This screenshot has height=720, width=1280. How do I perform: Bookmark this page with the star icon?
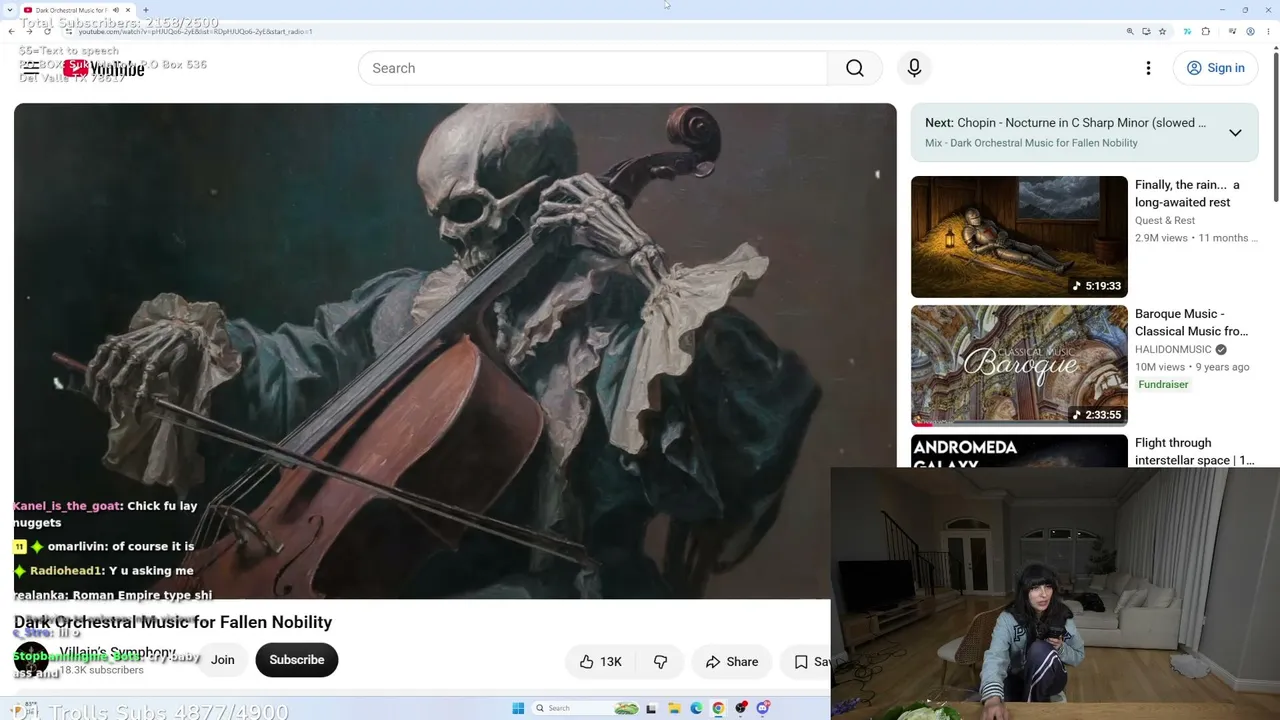1162,31
